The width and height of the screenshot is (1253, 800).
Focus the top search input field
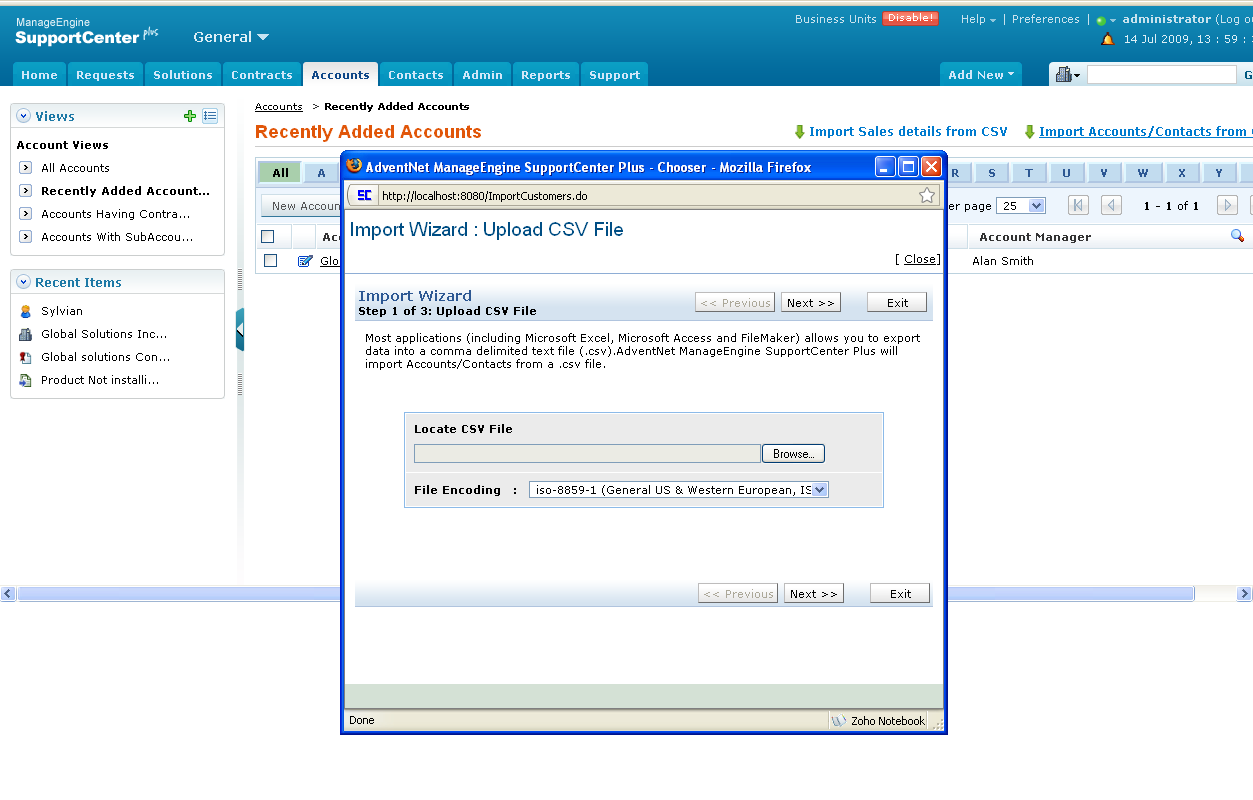(1162, 75)
